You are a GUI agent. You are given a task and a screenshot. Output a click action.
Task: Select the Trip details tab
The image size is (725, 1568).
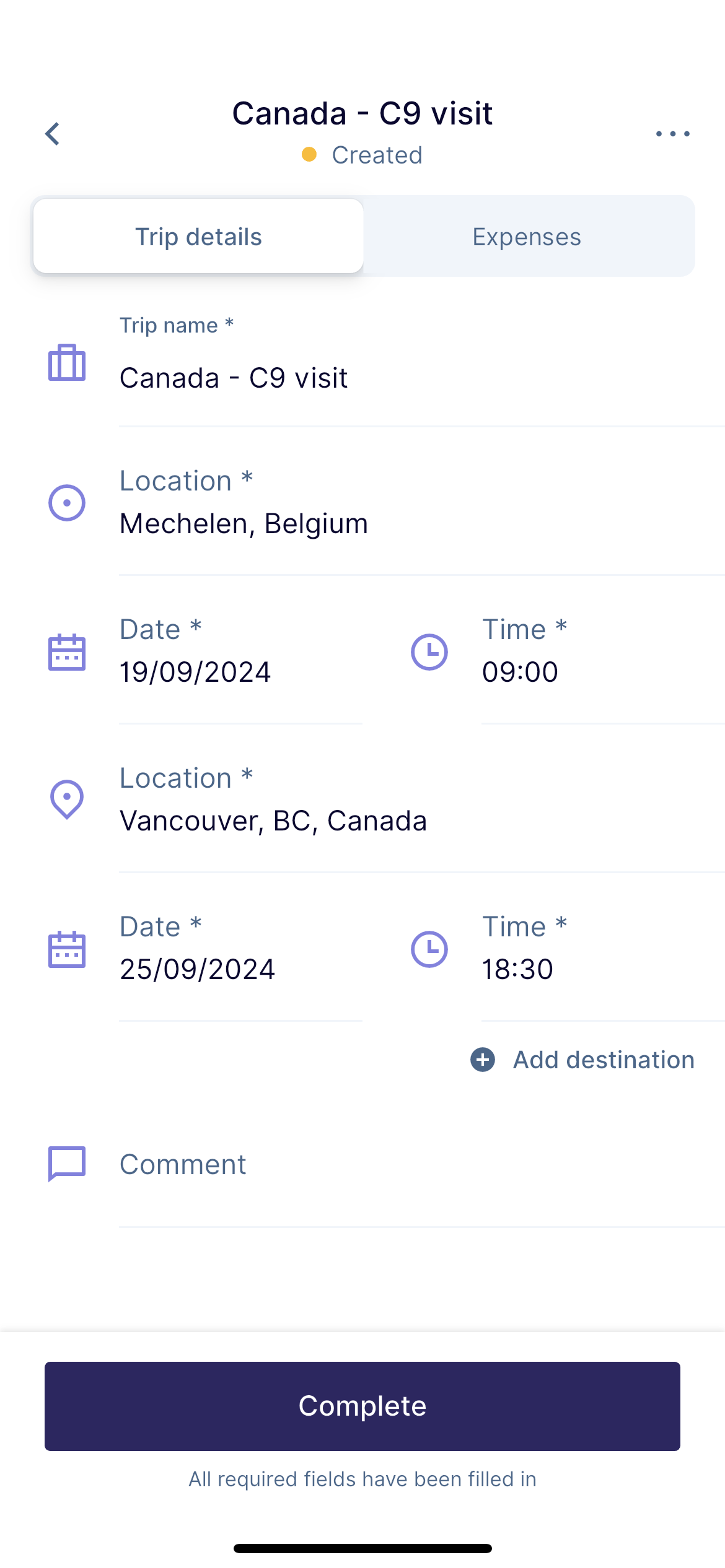pos(198,237)
